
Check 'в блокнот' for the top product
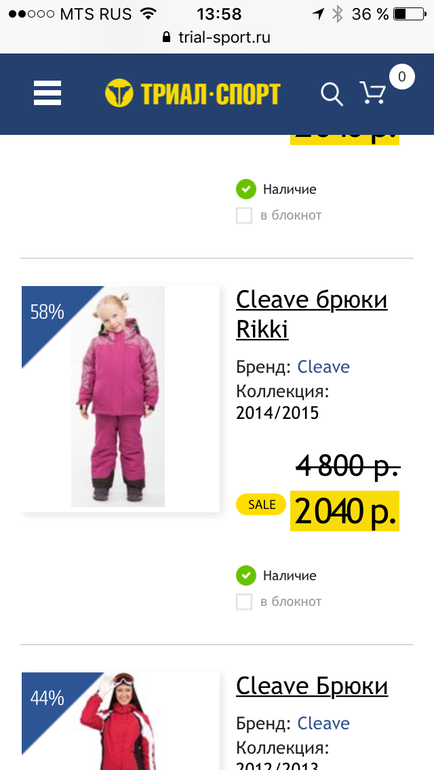click(244, 215)
